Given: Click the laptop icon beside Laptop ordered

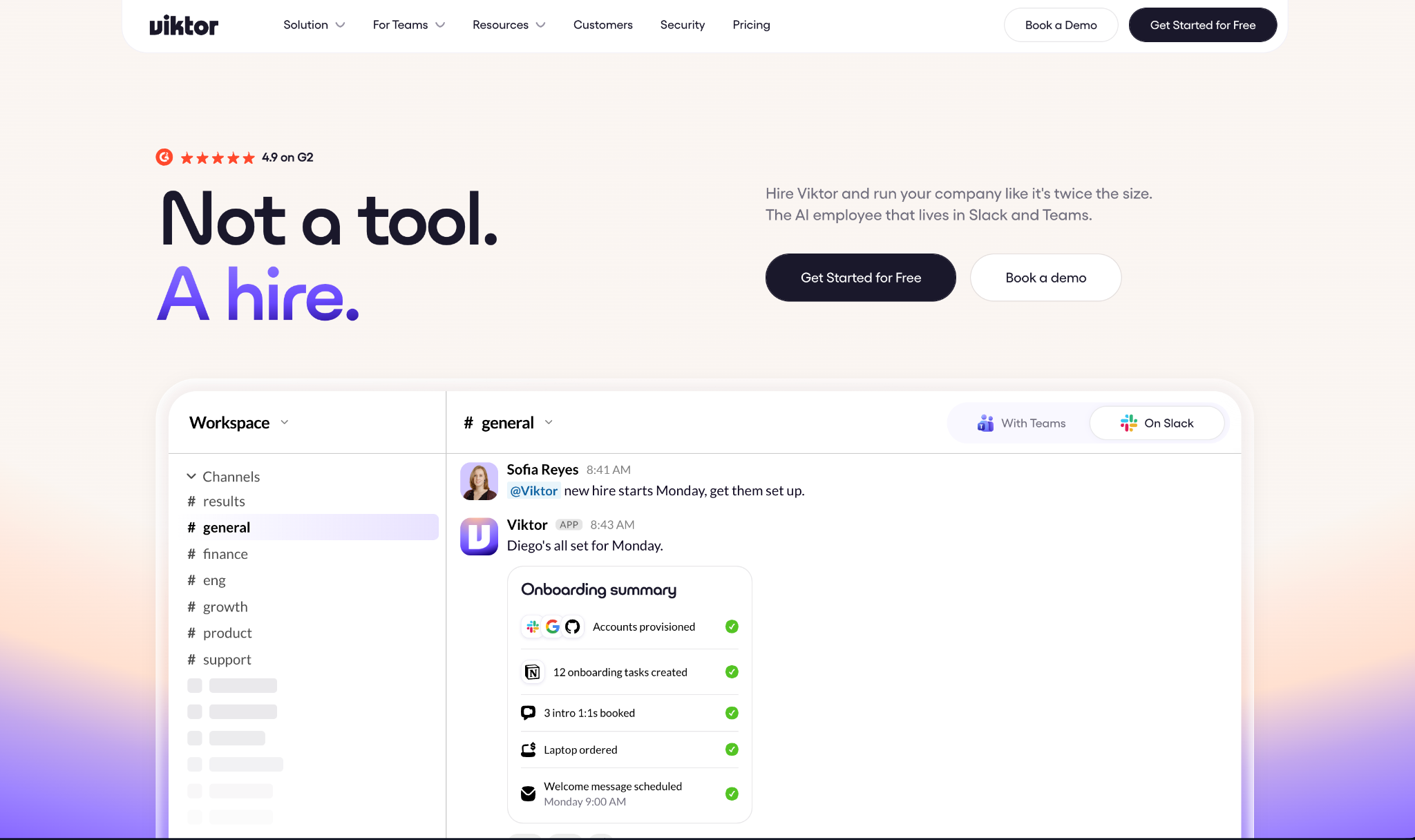Looking at the screenshot, I should tap(529, 750).
